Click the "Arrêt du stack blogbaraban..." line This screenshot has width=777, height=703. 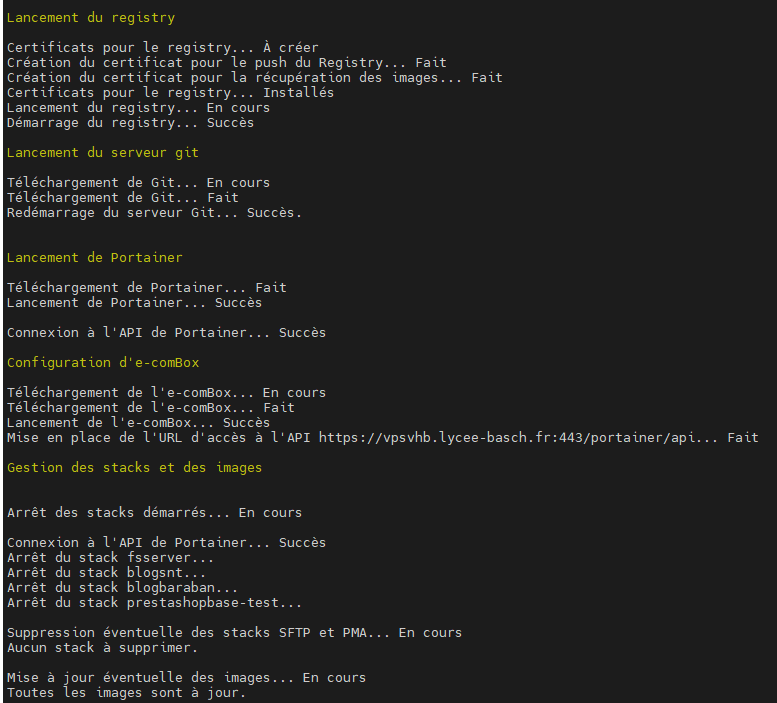tap(123, 588)
